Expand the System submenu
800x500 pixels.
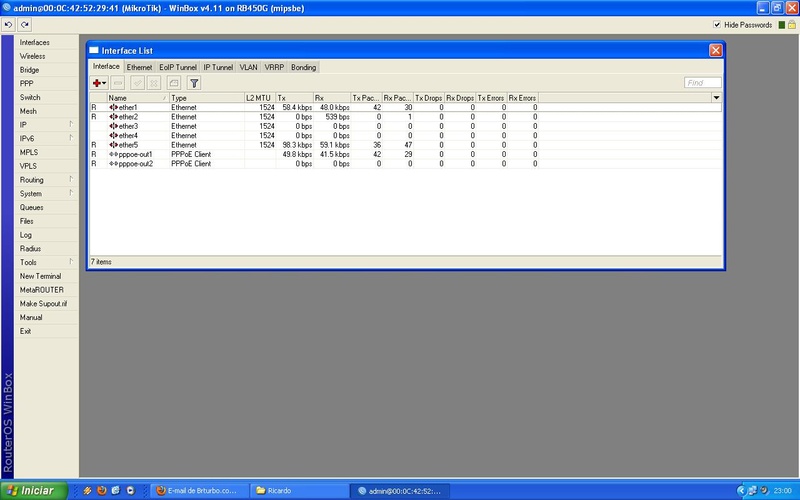click(x=71, y=193)
